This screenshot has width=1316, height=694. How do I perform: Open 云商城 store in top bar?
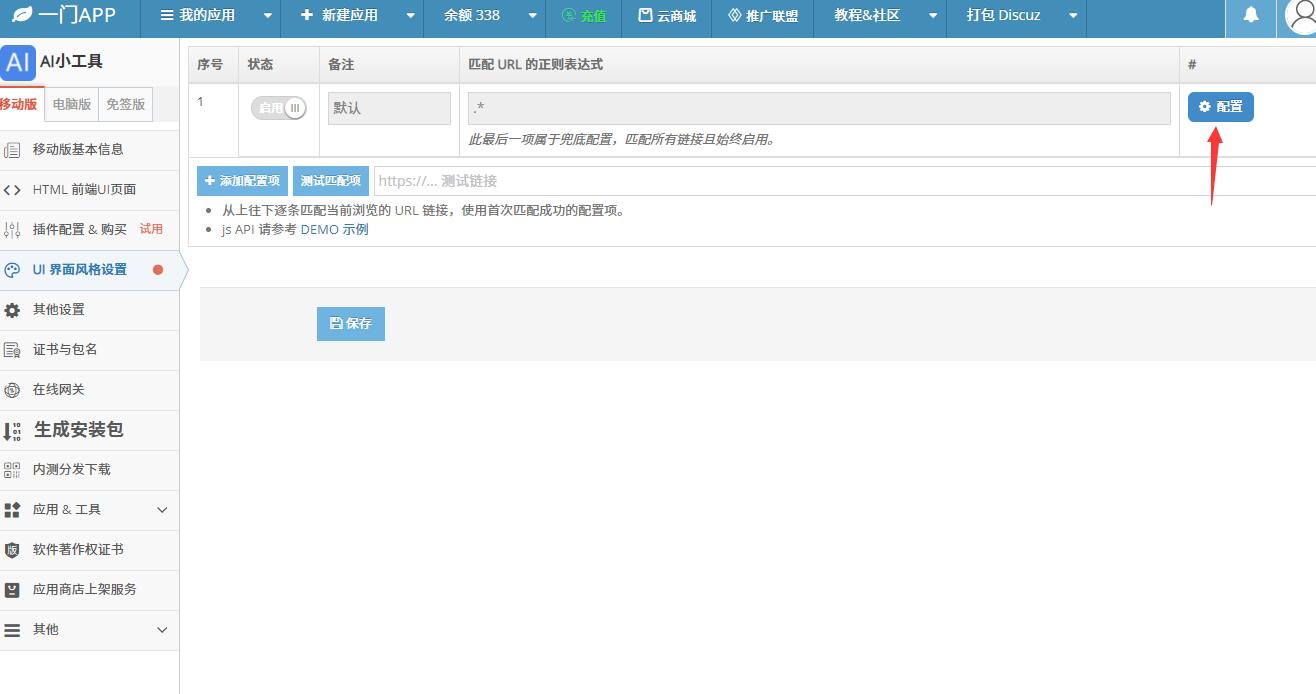point(667,16)
